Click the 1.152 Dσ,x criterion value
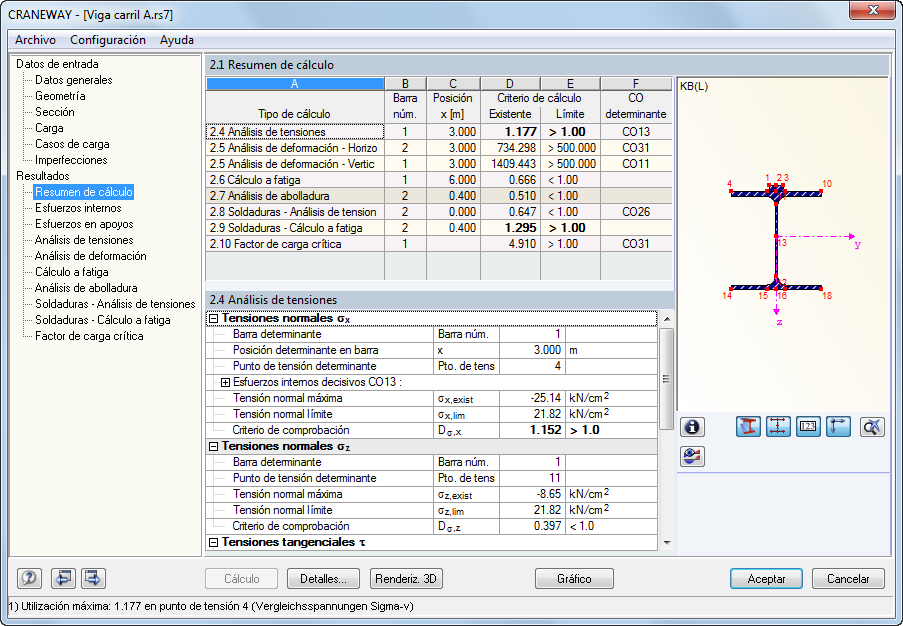The image size is (903, 626). tap(532, 430)
